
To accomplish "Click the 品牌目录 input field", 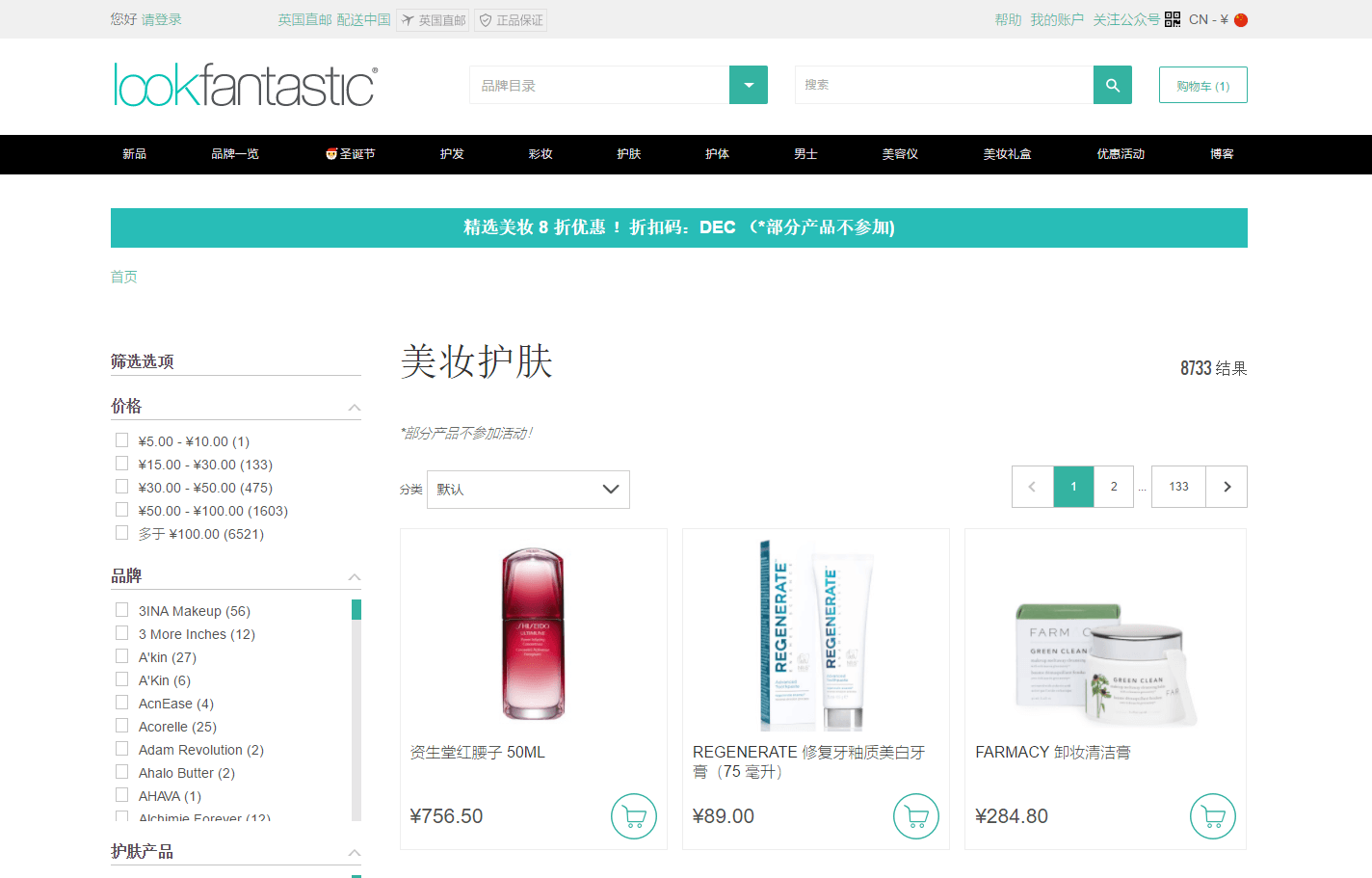I will (599, 85).
